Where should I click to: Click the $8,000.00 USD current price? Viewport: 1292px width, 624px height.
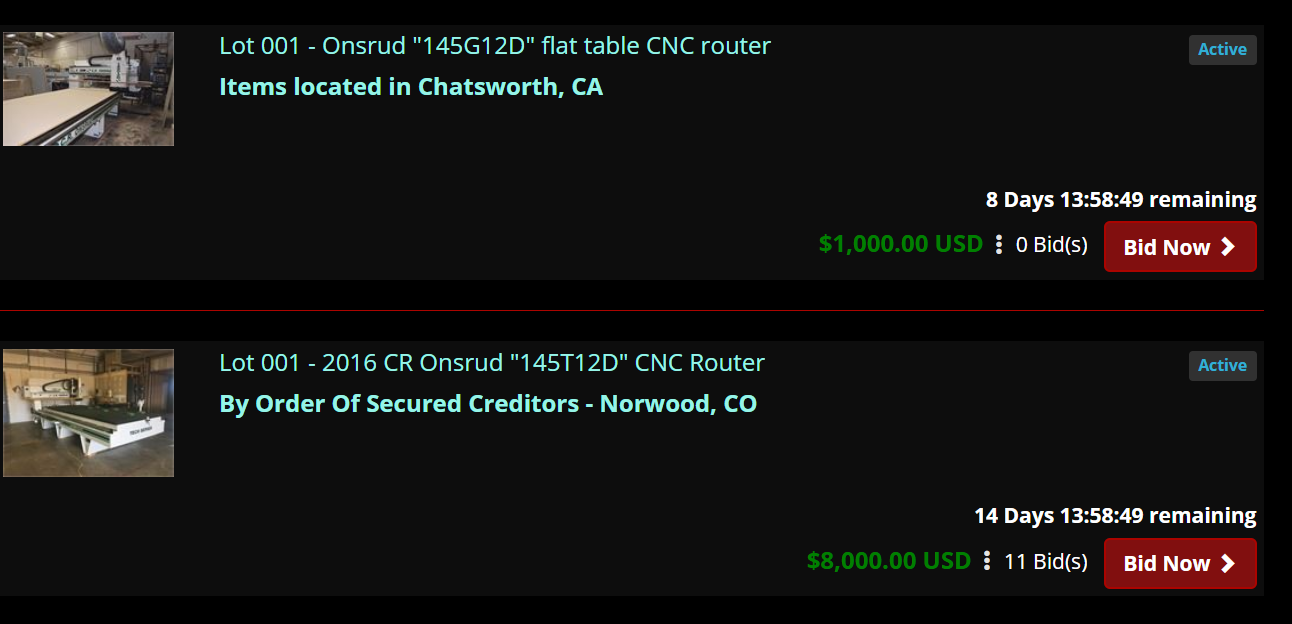pyautogui.click(x=889, y=560)
